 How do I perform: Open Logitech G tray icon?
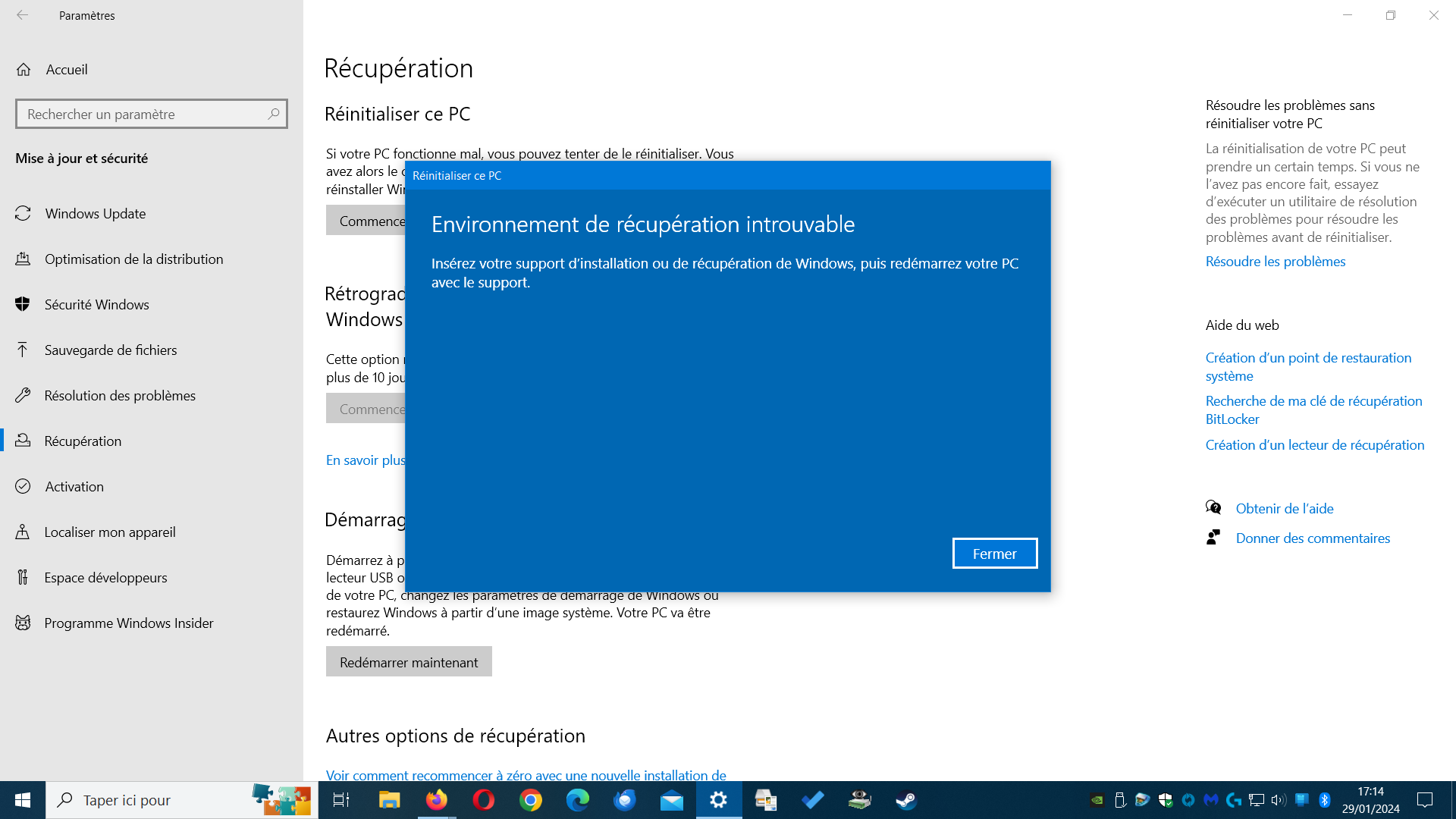[x=1233, y=800]
